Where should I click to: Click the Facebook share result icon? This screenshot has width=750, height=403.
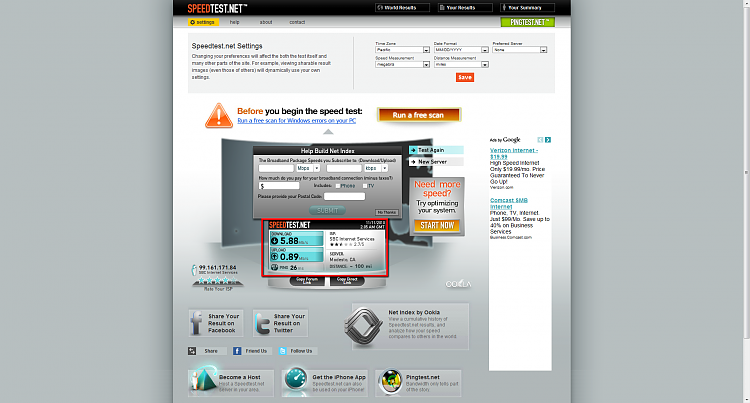(x=196, y=323)
